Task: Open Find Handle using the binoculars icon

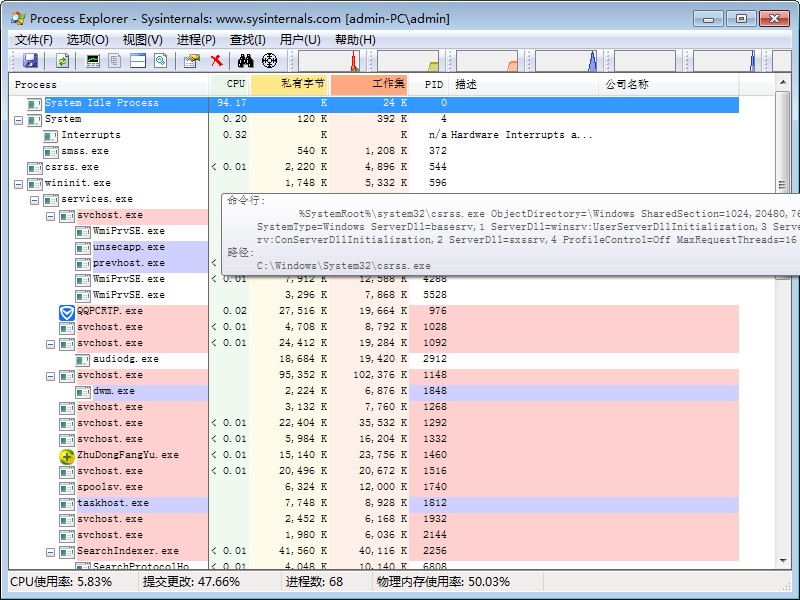Action: coord(245,61)
